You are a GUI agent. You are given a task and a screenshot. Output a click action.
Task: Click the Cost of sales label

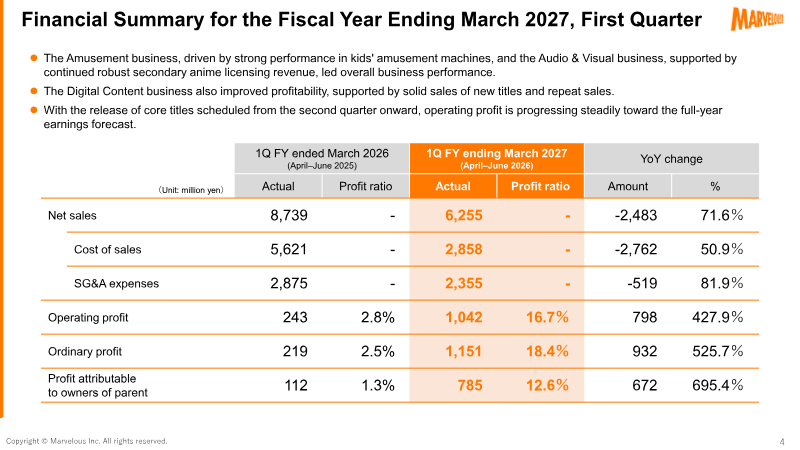pyautogui.click(x=108, y=249)
